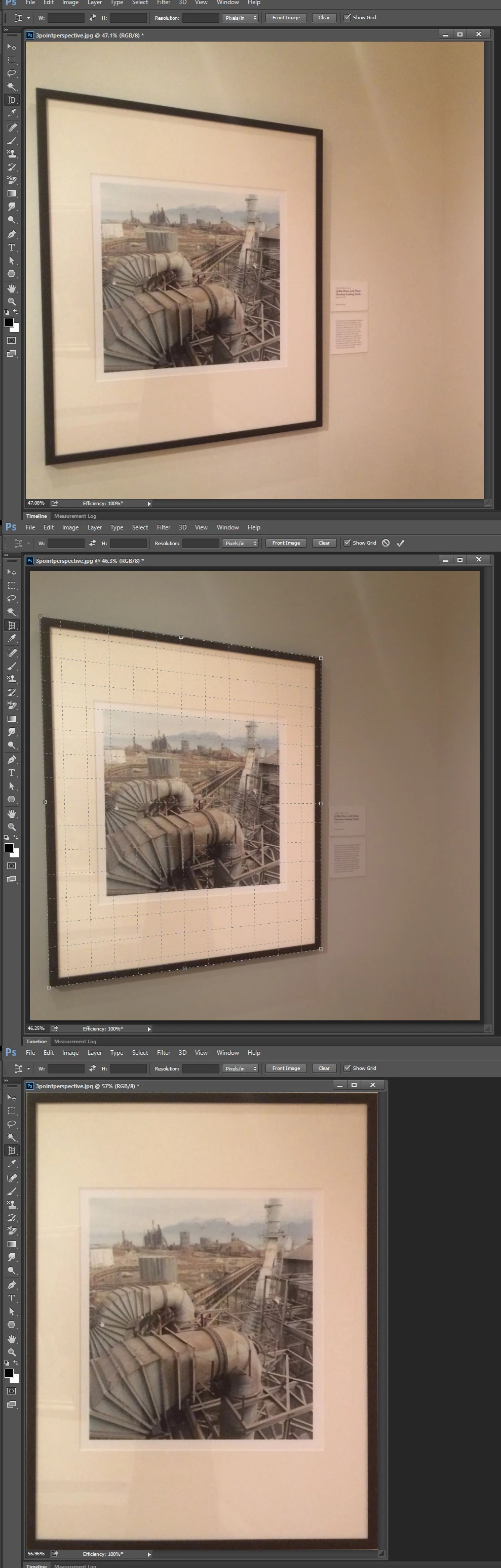Select History Brush tool in 46.3% window
Image resolution: width=501 pixels, height=1568 pixels.
click(x=12, y=693)
